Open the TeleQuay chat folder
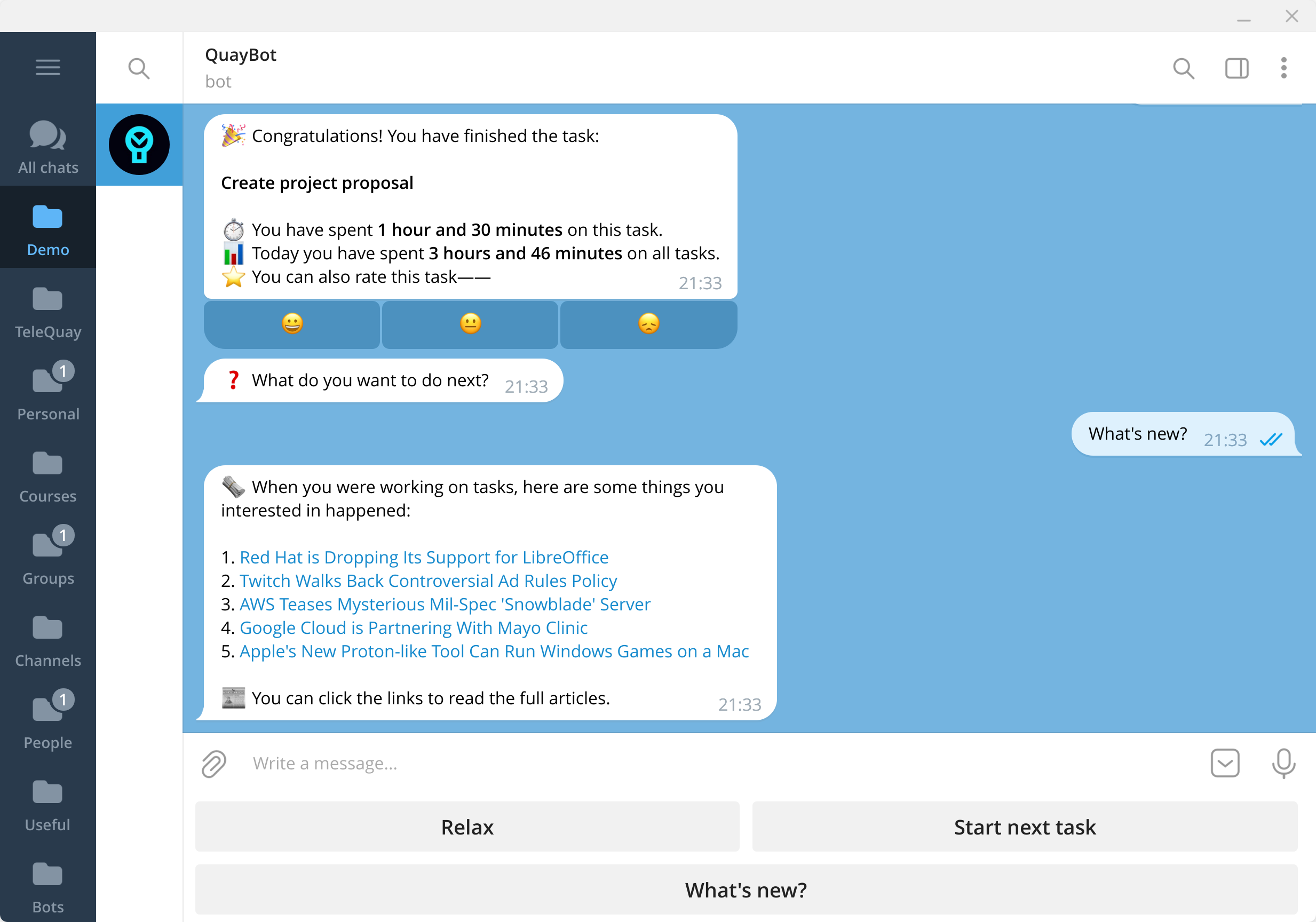This screenshot has height=922, width=1316. 47,312
